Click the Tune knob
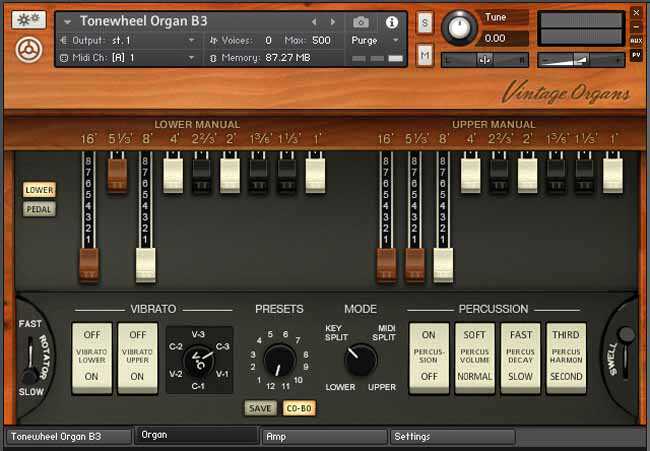The image size is (650, 451). point(459,27)
